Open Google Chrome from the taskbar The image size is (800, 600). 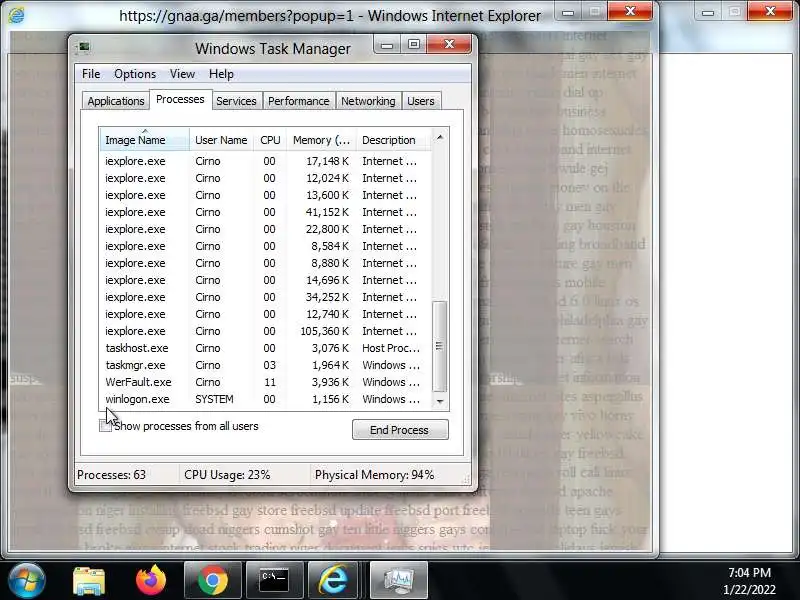(213, 581)
